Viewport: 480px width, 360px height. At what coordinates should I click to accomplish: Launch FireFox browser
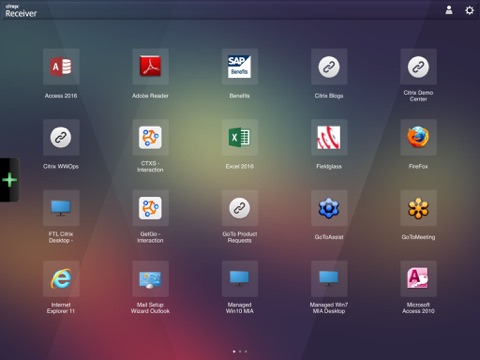[418, 137]
